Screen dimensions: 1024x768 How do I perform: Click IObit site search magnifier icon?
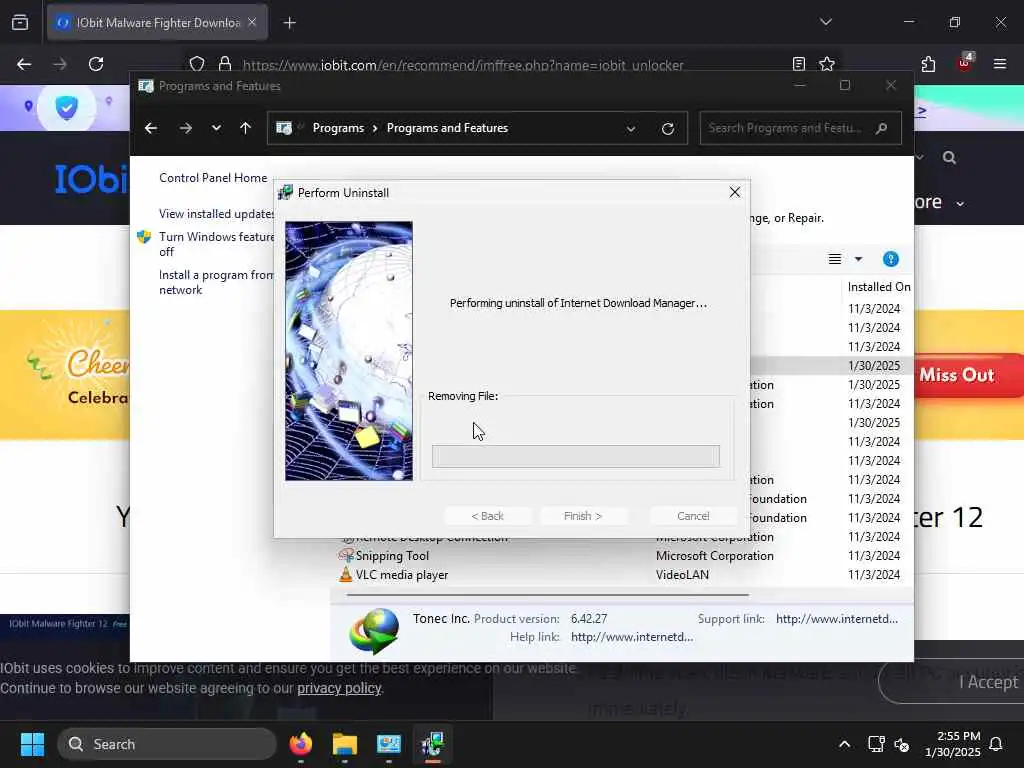pos(949,157)
